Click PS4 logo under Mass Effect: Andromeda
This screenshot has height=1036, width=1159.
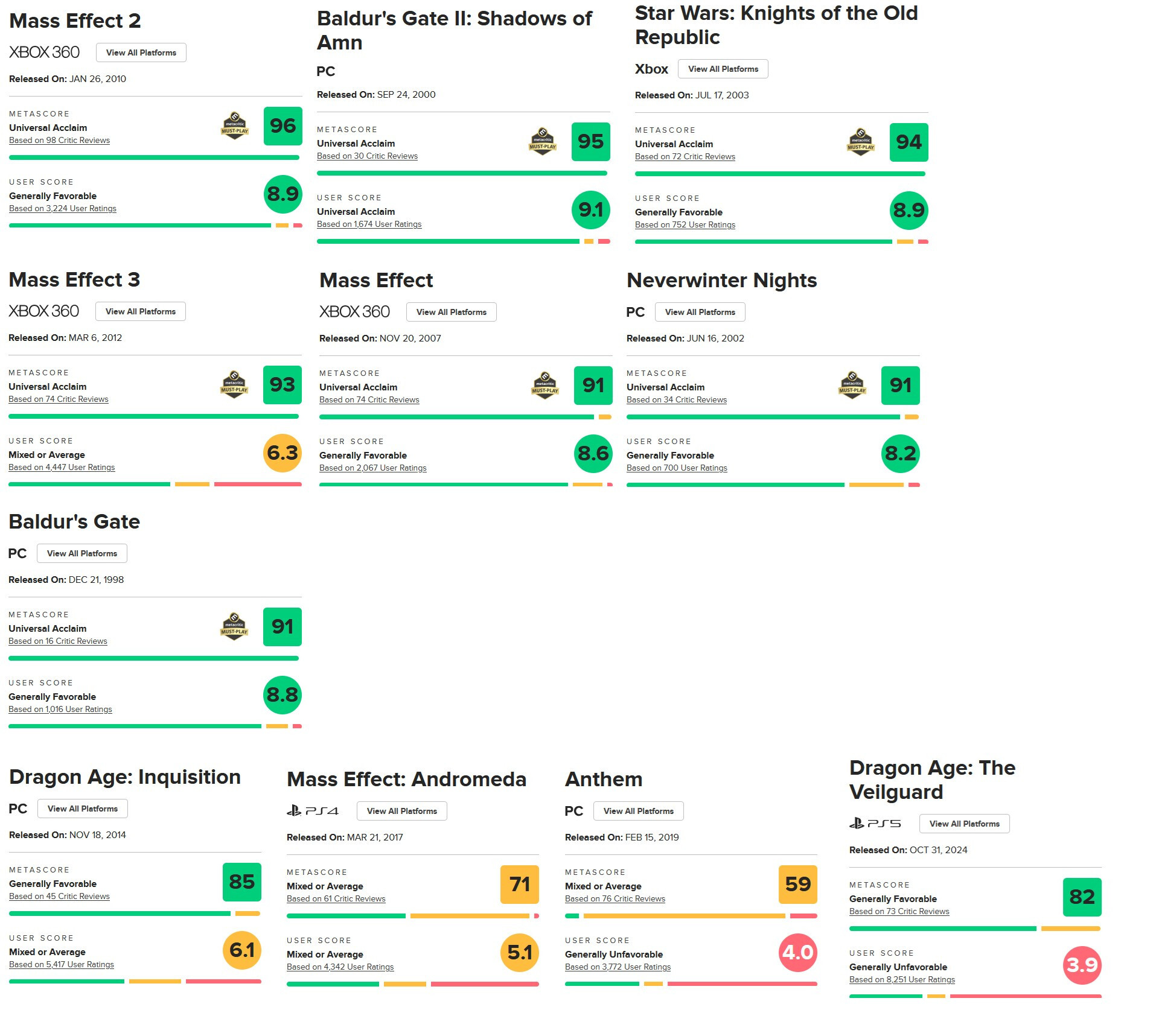click(x=313, y=811)
